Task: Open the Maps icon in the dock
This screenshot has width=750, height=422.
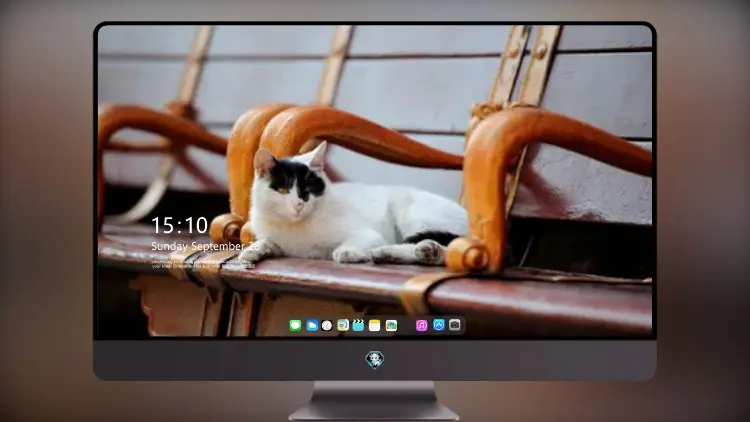Action: coord(343,325)
